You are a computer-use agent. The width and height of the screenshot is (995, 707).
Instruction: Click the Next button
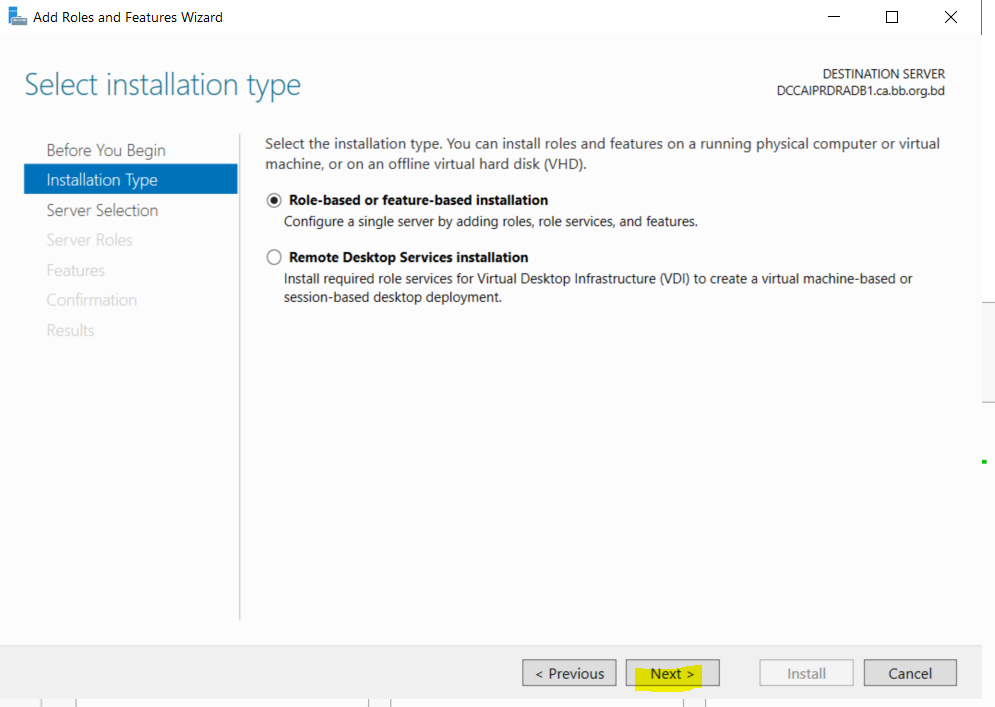coord(673,673)
